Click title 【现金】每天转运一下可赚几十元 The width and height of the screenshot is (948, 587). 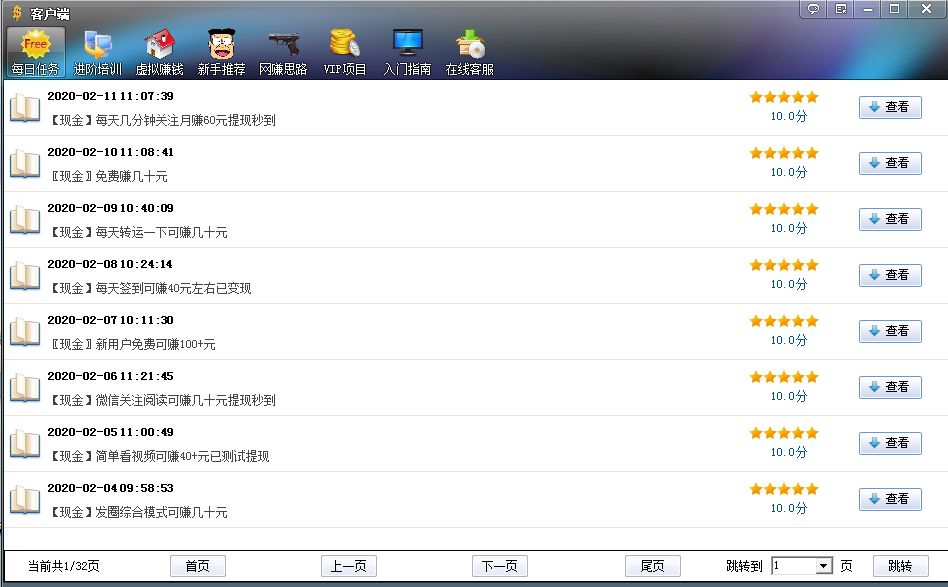138,232
